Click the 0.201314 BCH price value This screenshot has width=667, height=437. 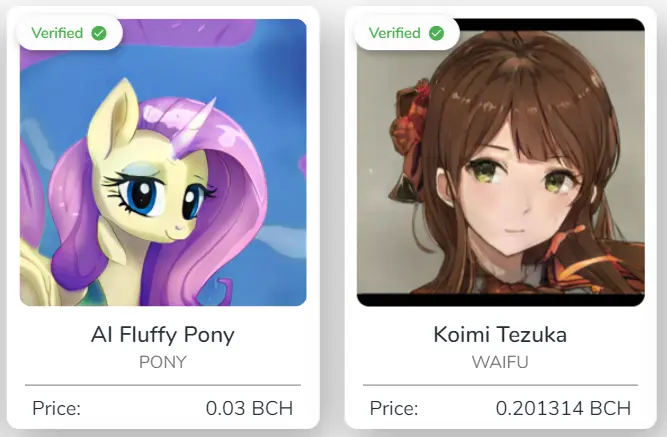click(x=563, y=408)
